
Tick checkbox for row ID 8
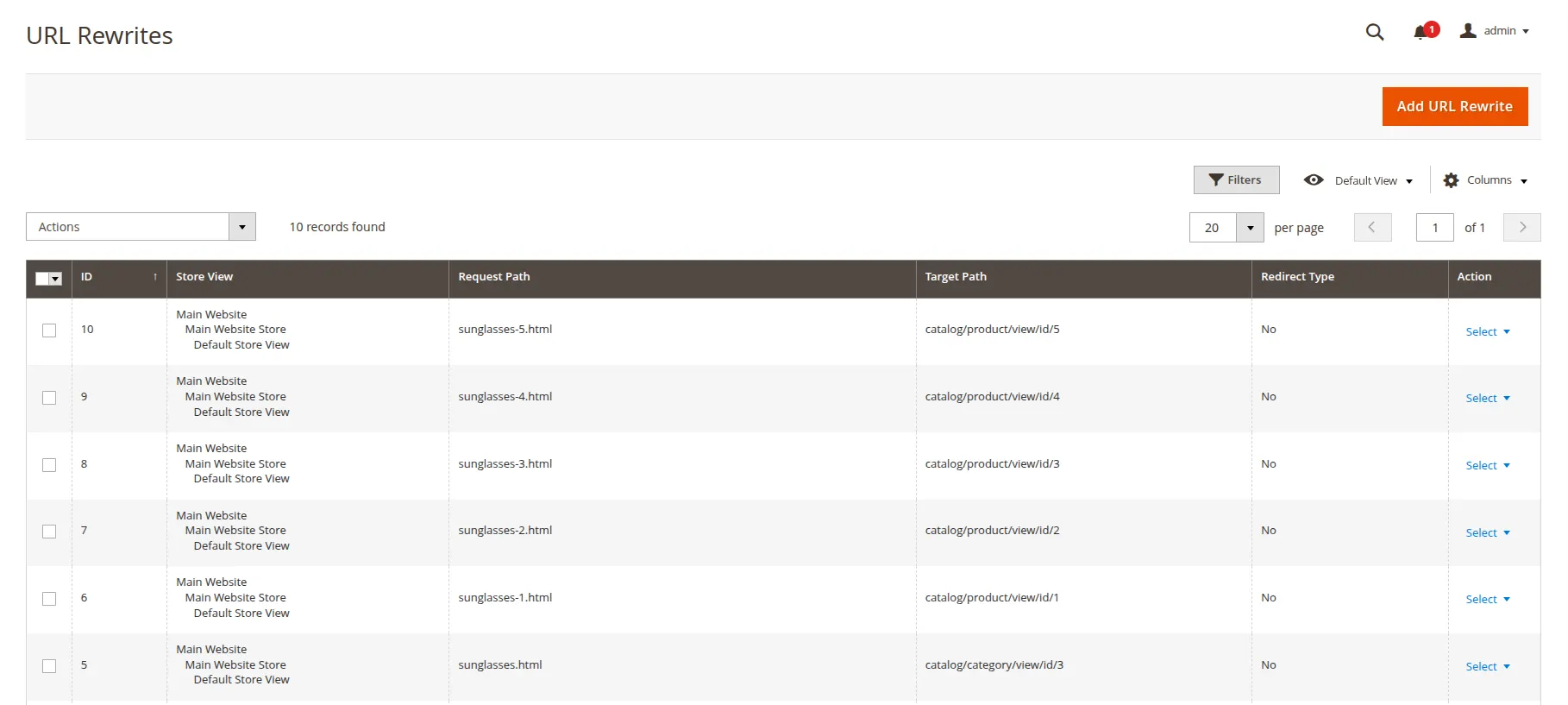(49, 465)
